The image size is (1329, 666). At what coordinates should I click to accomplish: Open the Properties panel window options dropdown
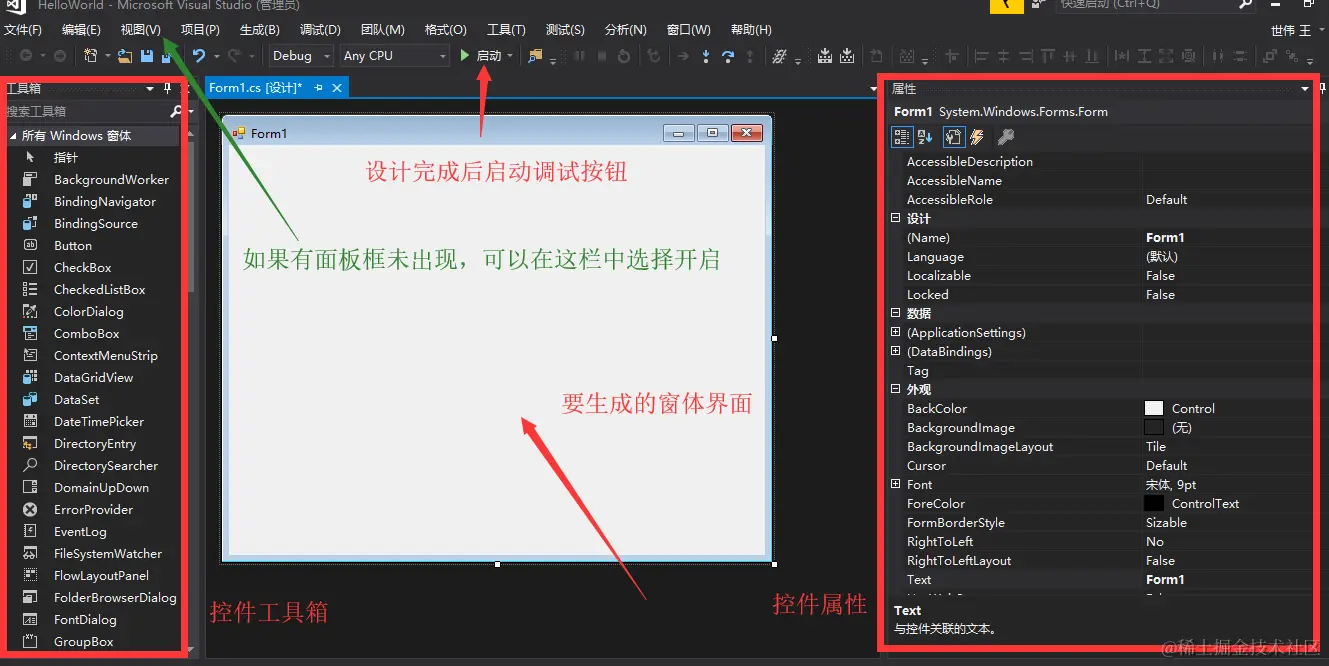(1304, 89)
